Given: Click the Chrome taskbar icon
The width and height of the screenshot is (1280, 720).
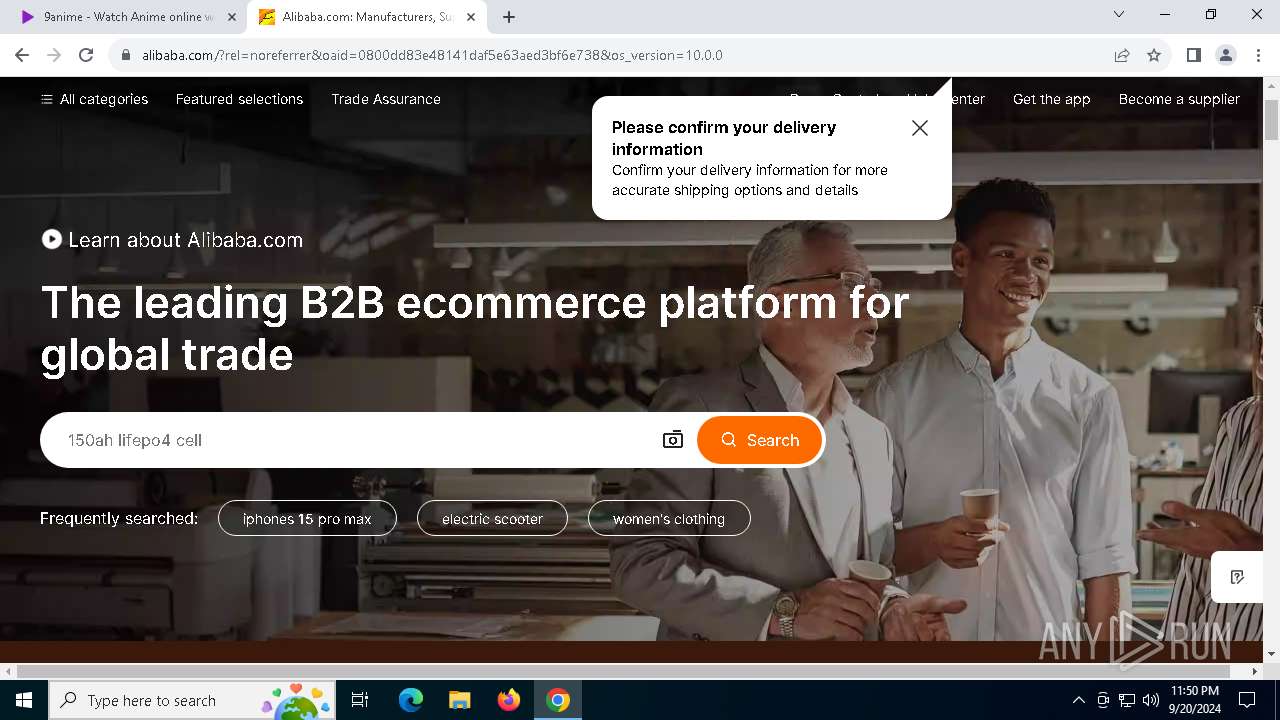Looking at the screenshot, I should pos(558,700).
